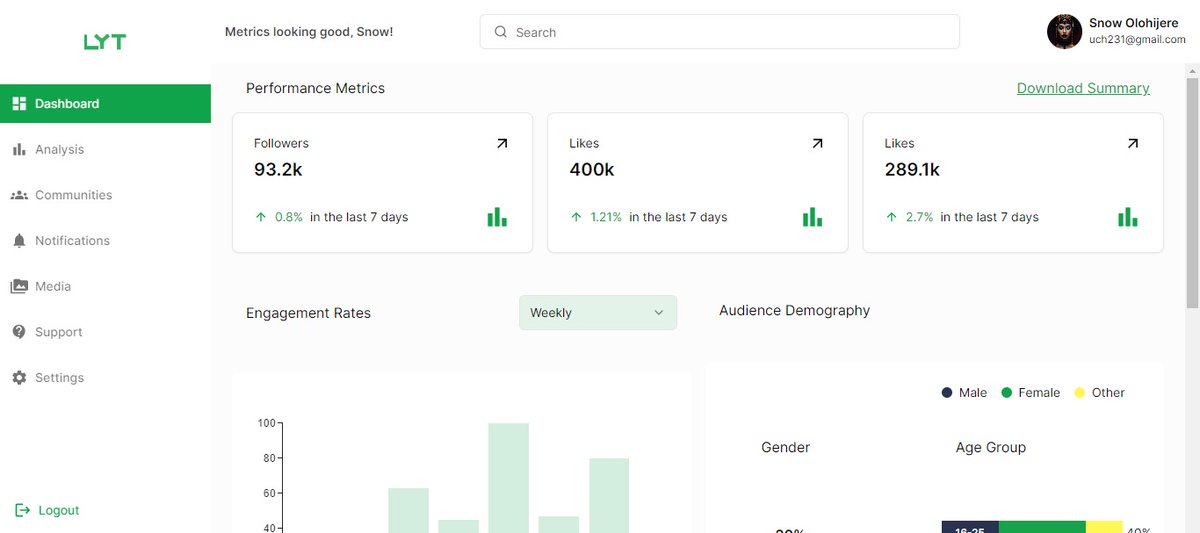Click the uch231@gmail.com email text
The height and width of the screenshot is (533, 1200).
(x=1137, y=40)
